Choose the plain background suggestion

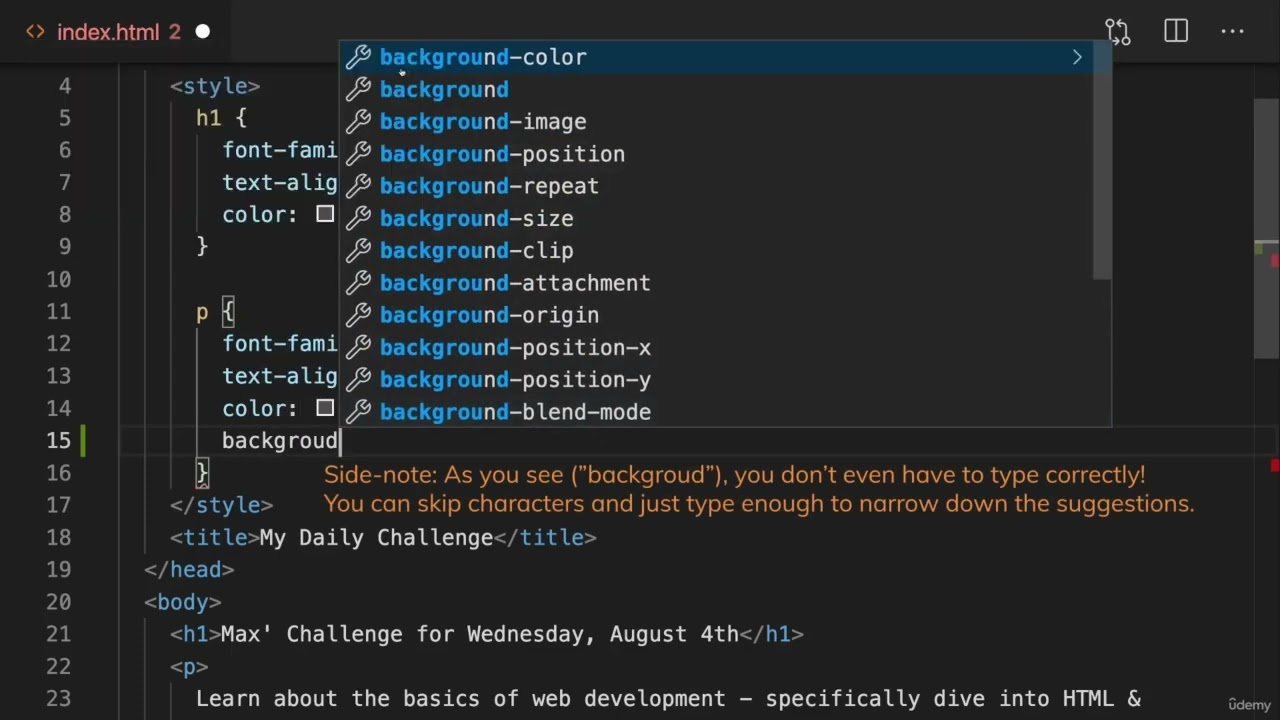tap(725, 90)
